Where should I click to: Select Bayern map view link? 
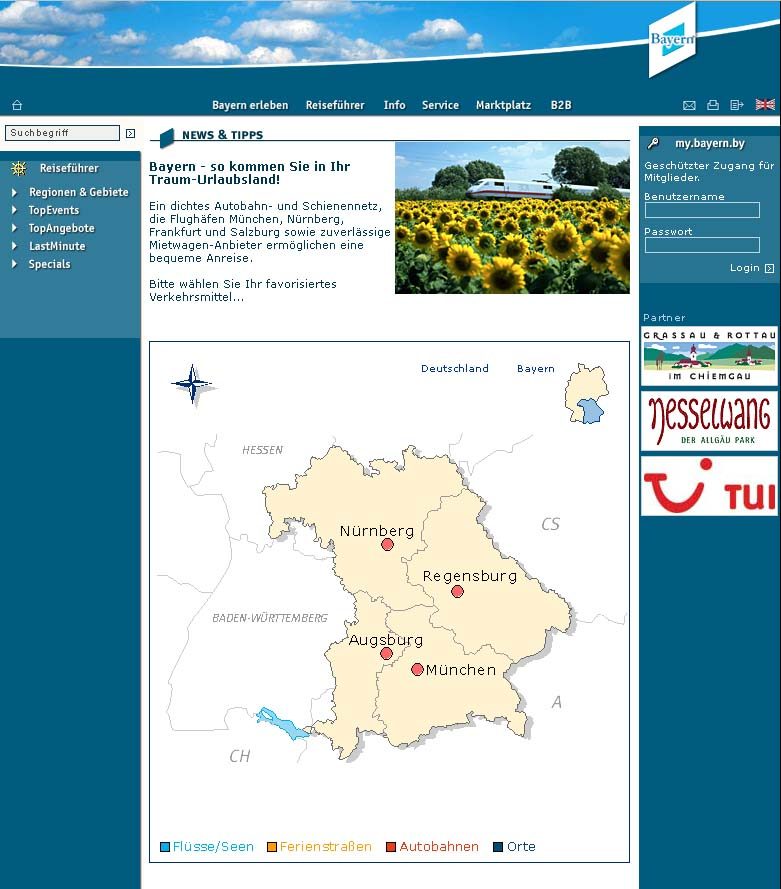tap(536, 369)
